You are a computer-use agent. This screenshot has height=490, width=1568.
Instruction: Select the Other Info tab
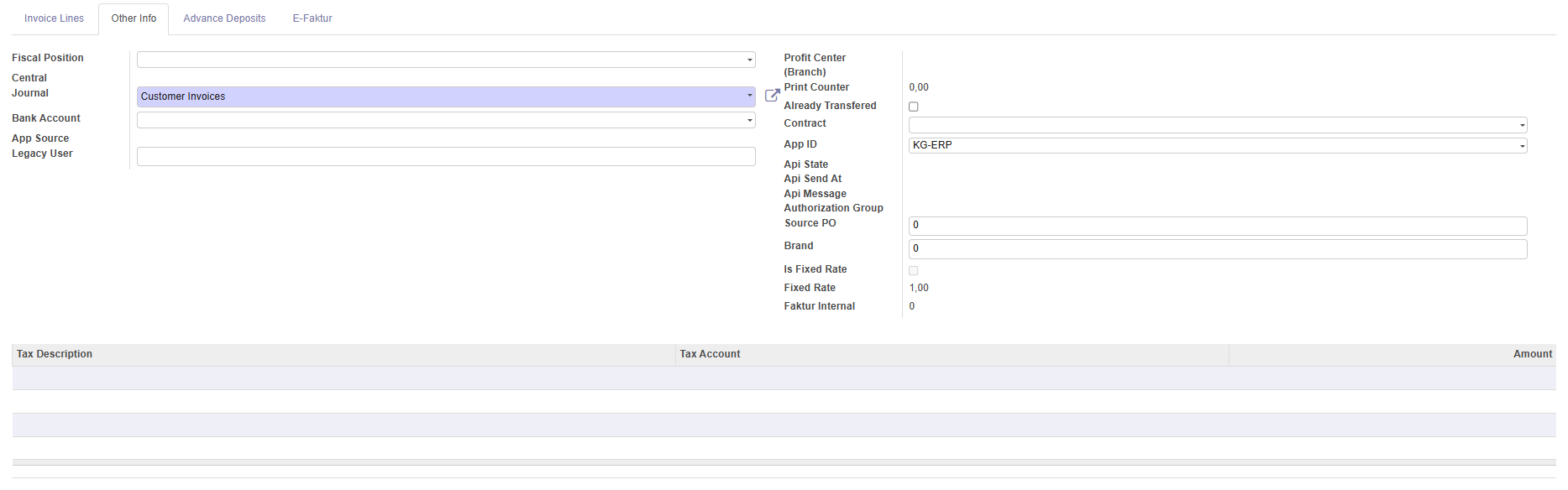(x=134, y=18)
